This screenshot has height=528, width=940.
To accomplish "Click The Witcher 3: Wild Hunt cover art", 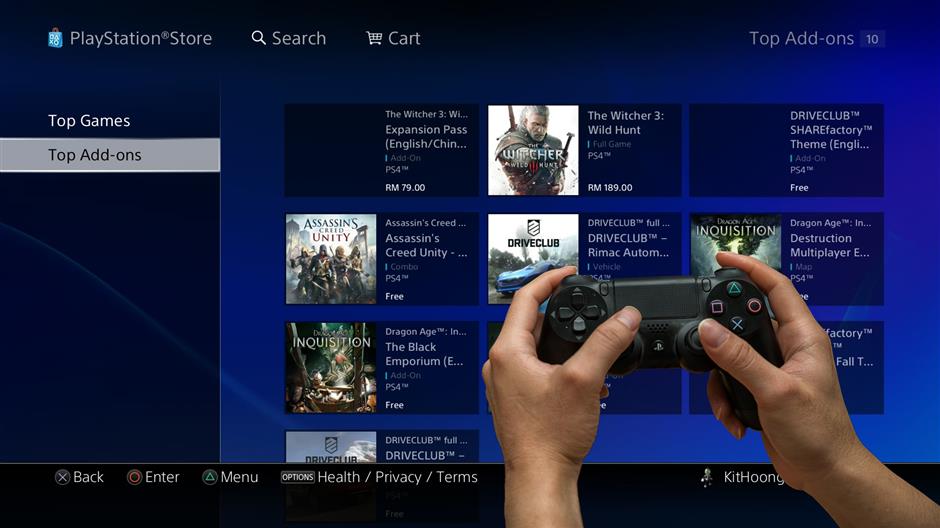I will coord(533,150).
